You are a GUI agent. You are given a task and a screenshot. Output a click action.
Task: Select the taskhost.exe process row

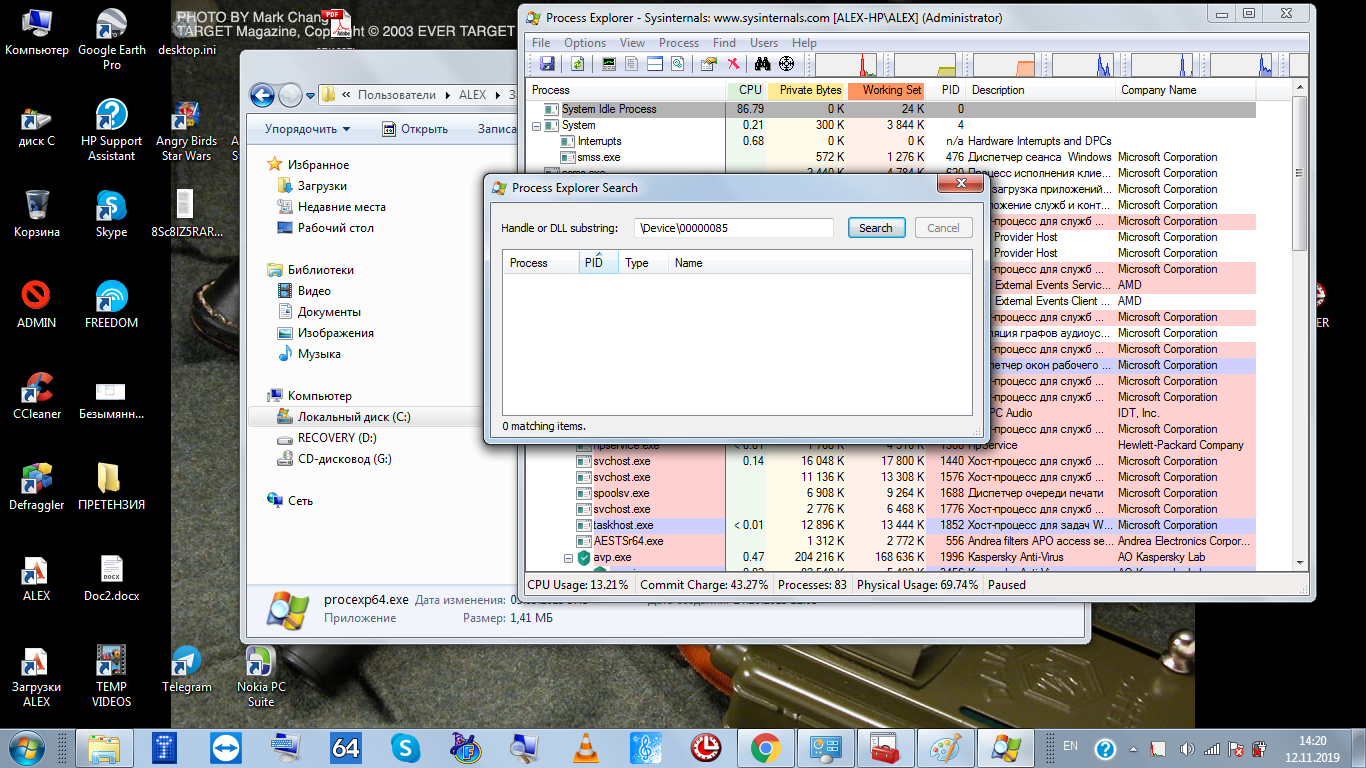pyautogui.click(x=890, y=525)
